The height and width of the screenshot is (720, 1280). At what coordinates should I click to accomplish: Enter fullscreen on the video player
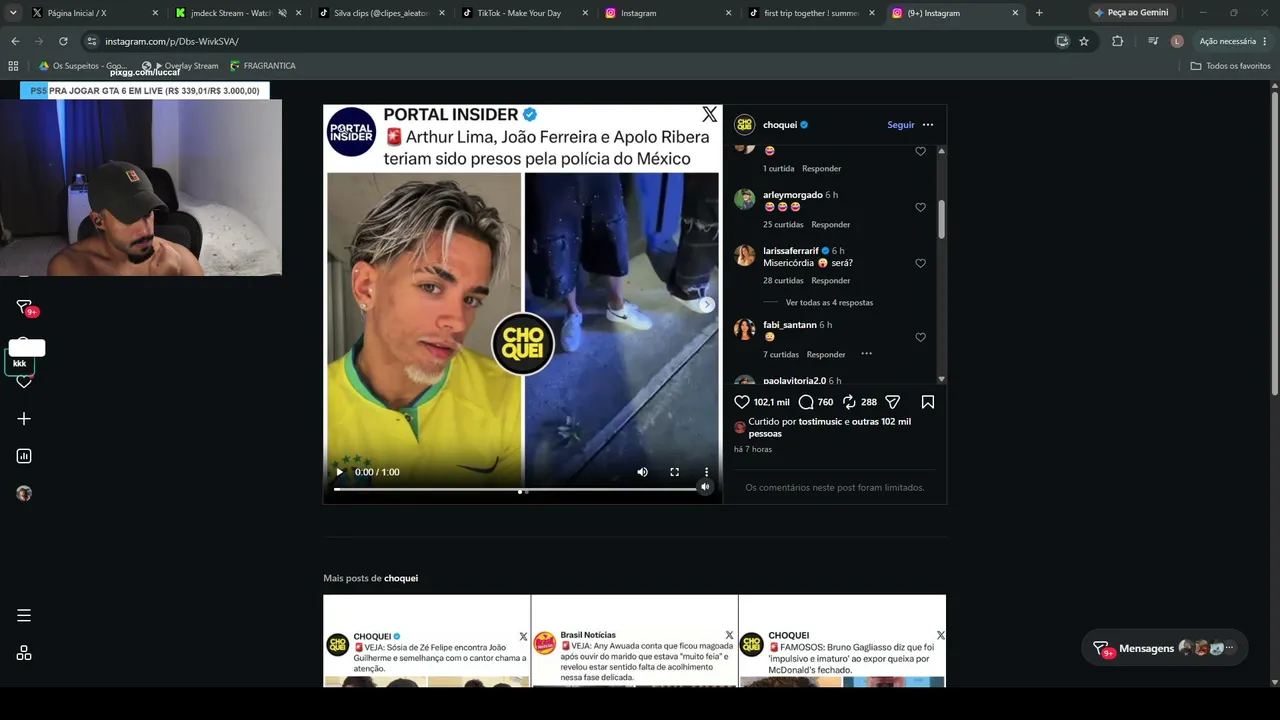(674, 472)
